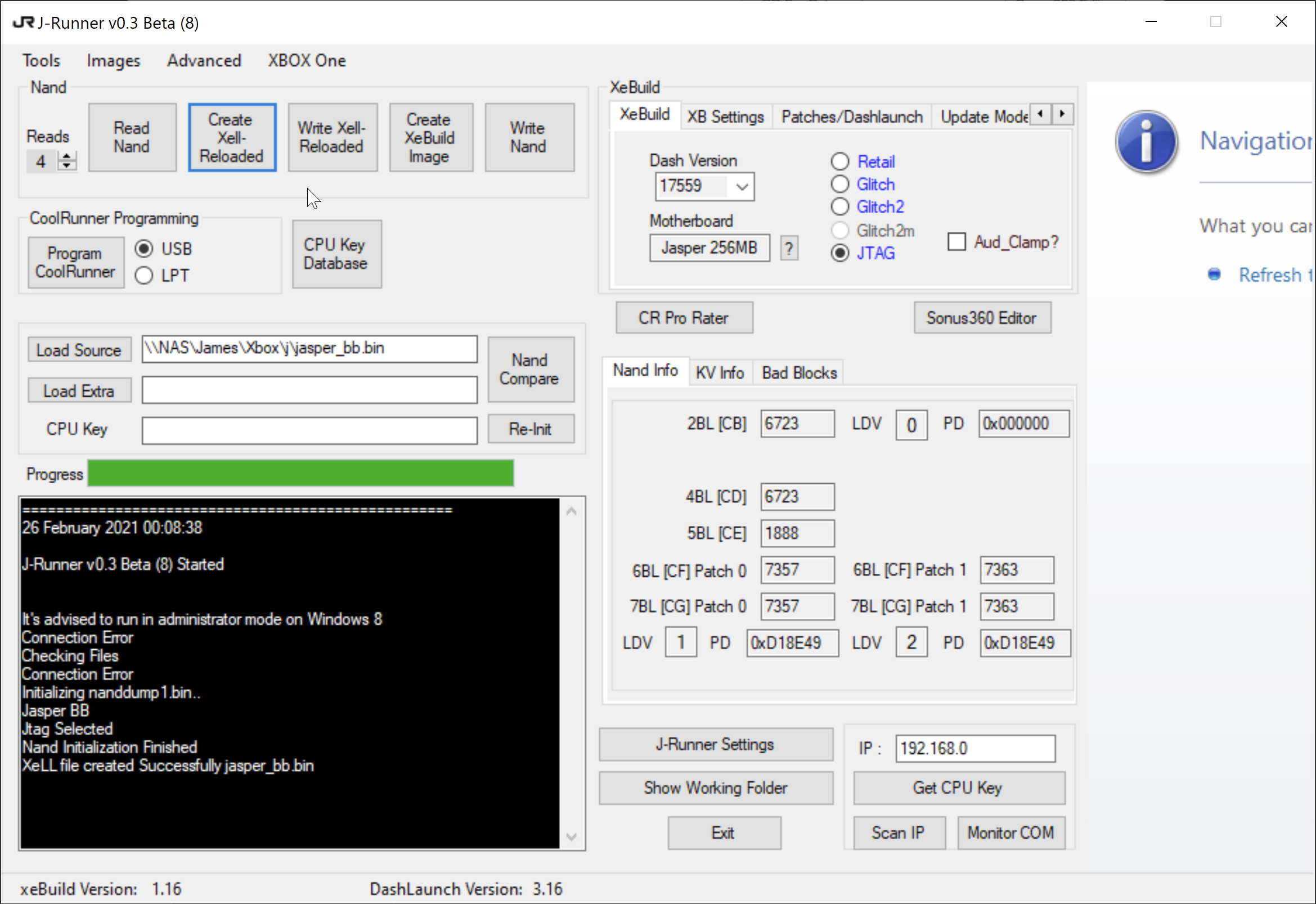This screenshot has height=904, width=1316.
Task: Click Show Working Folder
Action: [715, 788]
